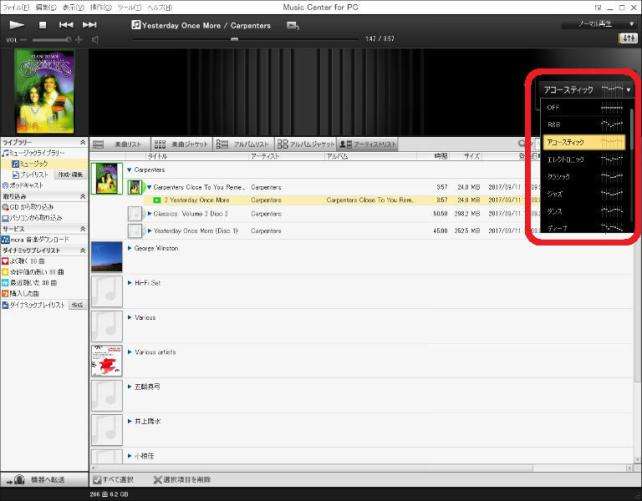Viewport: 642px width, 501px height.
Task: Select ミュージックライブラリー in the sidebar
Action: point(33,153)
